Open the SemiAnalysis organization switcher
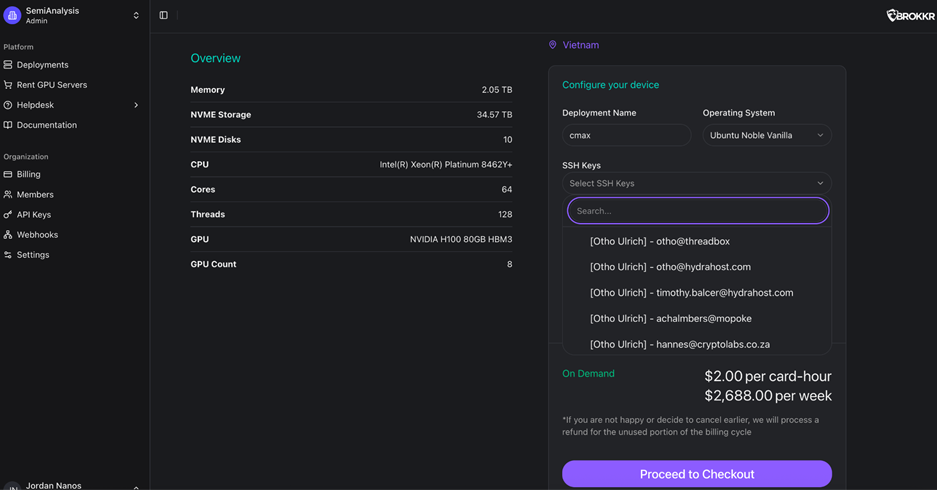 [x=74, y=15]
